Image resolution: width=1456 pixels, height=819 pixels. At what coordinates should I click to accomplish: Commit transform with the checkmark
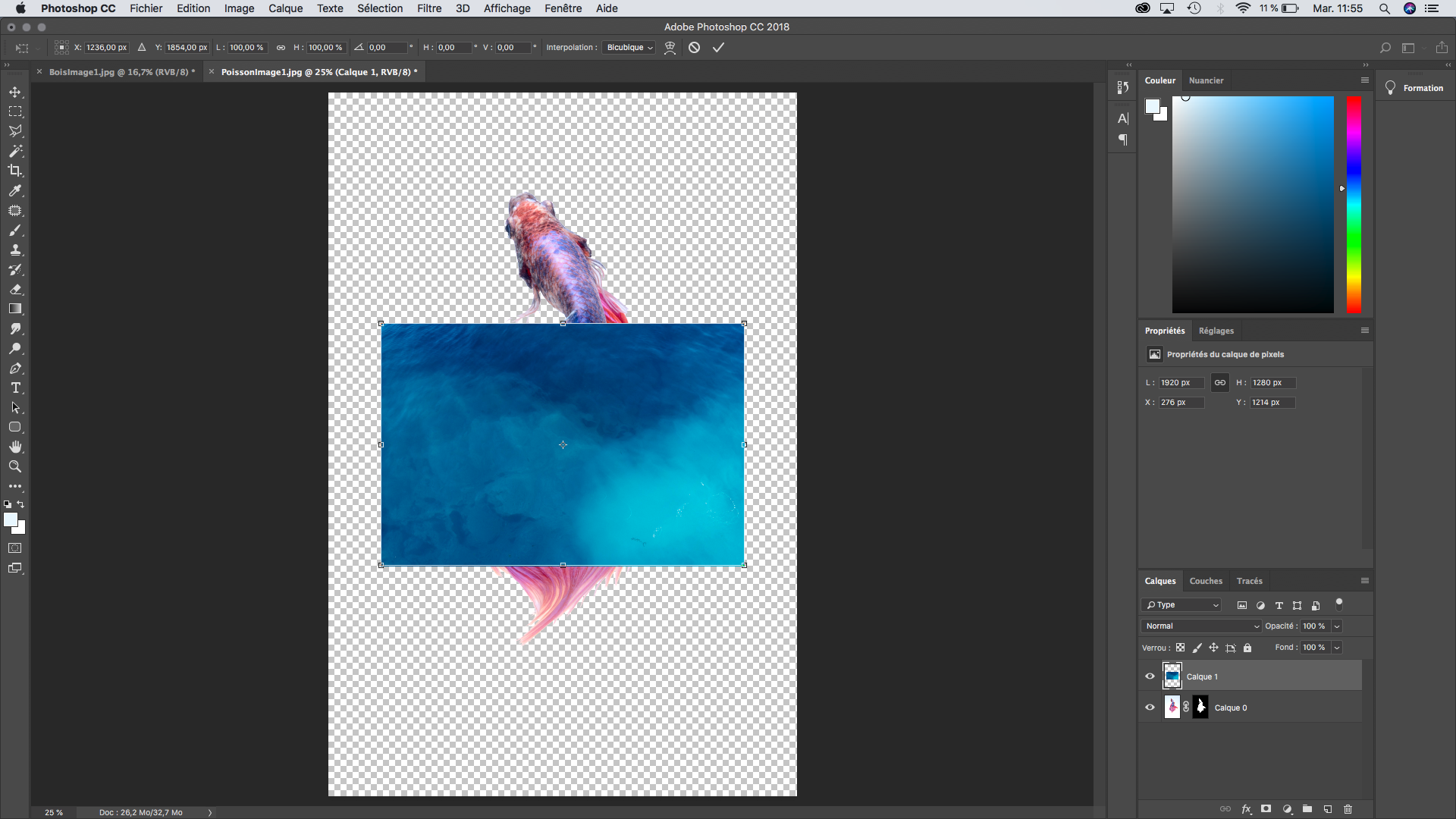click(x=718, y=47)
